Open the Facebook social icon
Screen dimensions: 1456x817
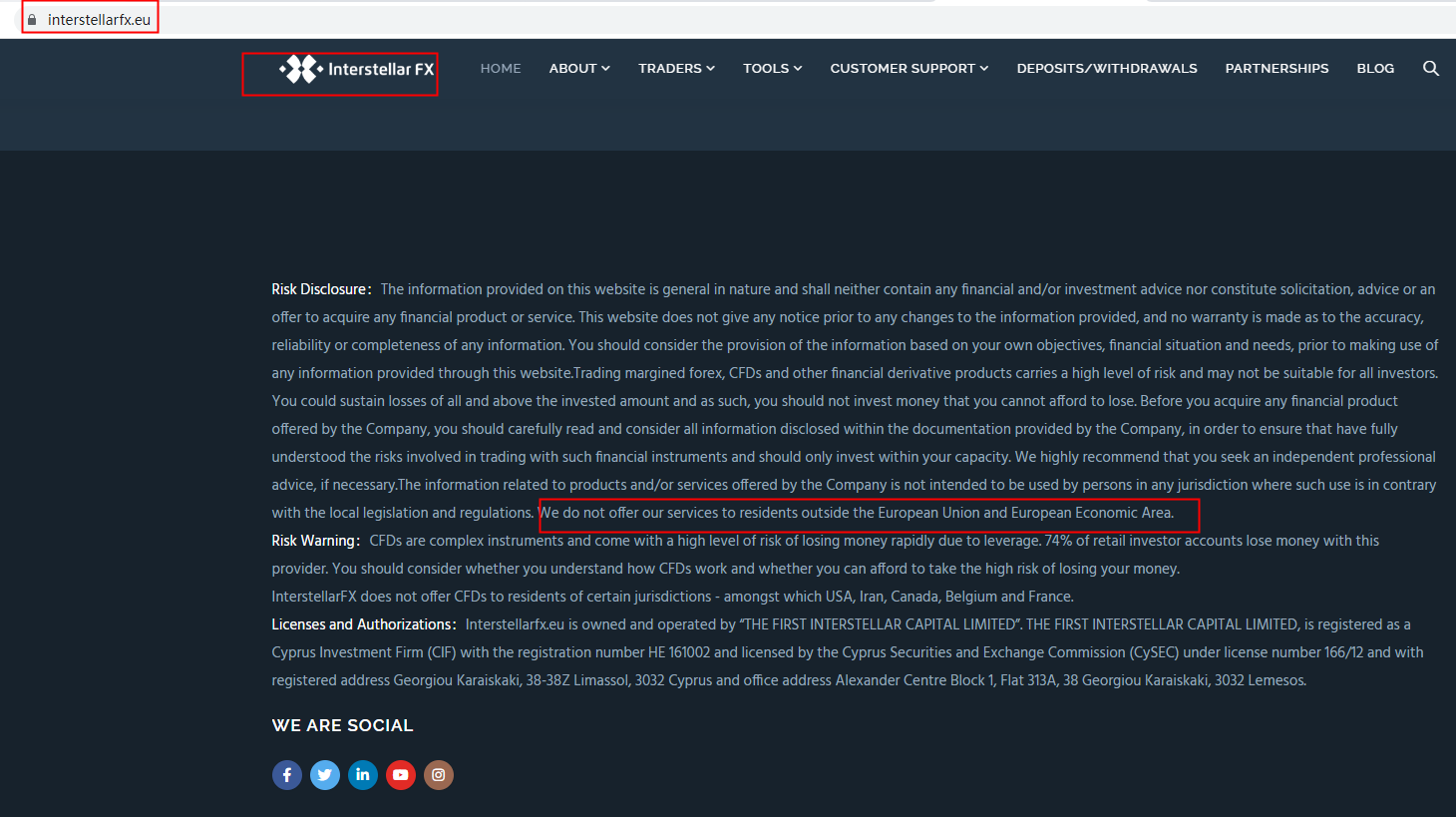287,775
